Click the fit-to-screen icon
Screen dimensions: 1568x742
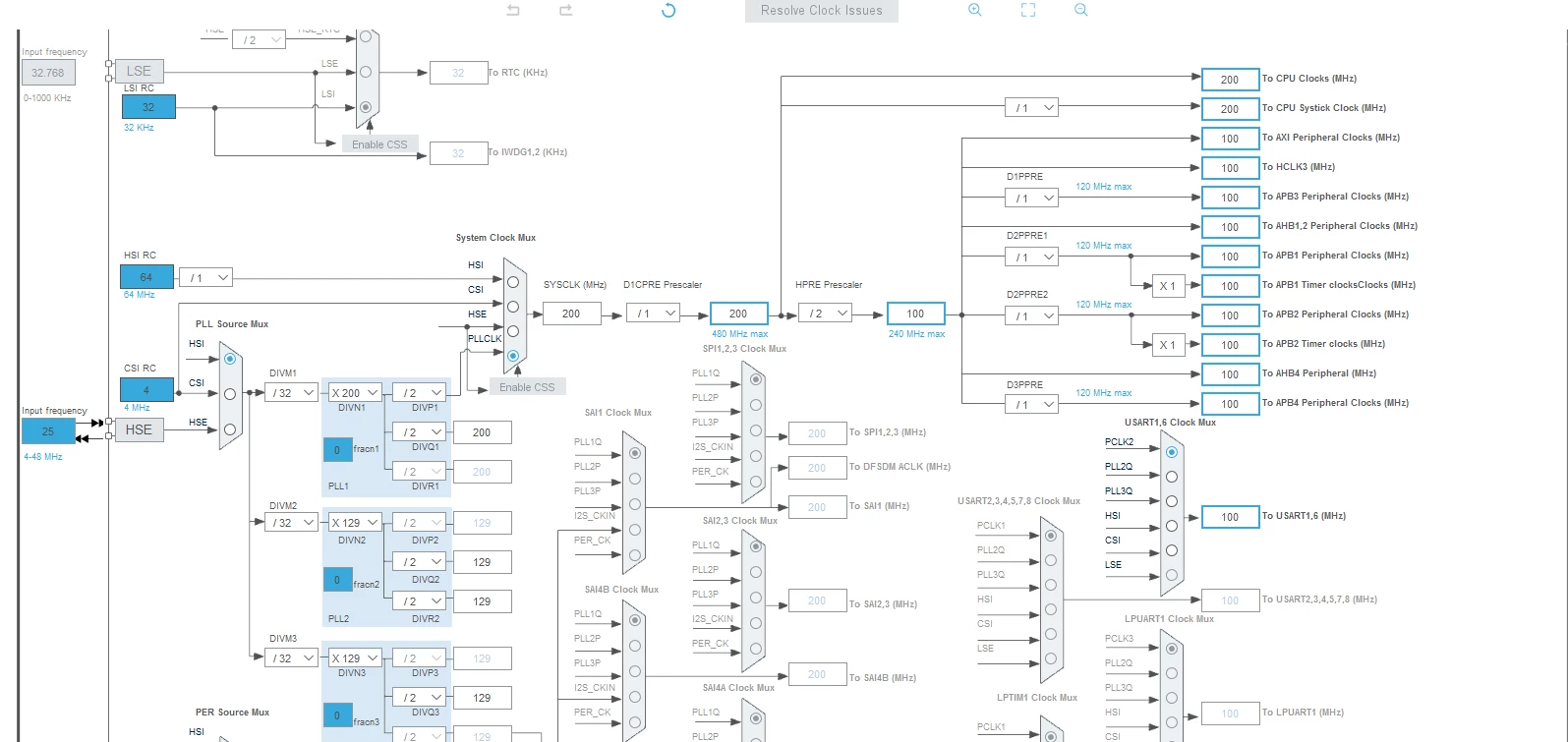pos(1028,10)
